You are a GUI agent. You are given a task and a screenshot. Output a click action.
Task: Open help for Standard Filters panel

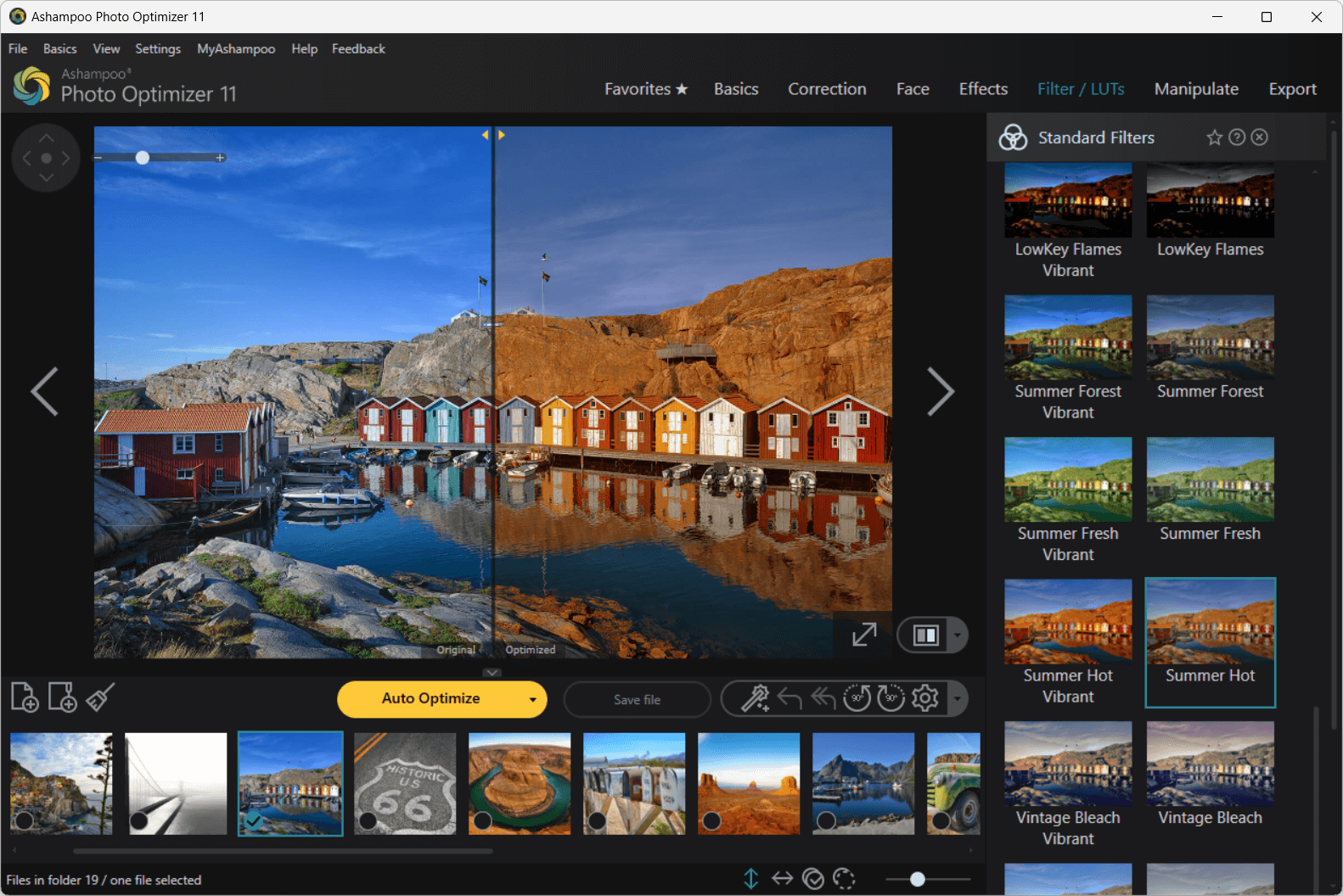click(x=1237, y=137)
